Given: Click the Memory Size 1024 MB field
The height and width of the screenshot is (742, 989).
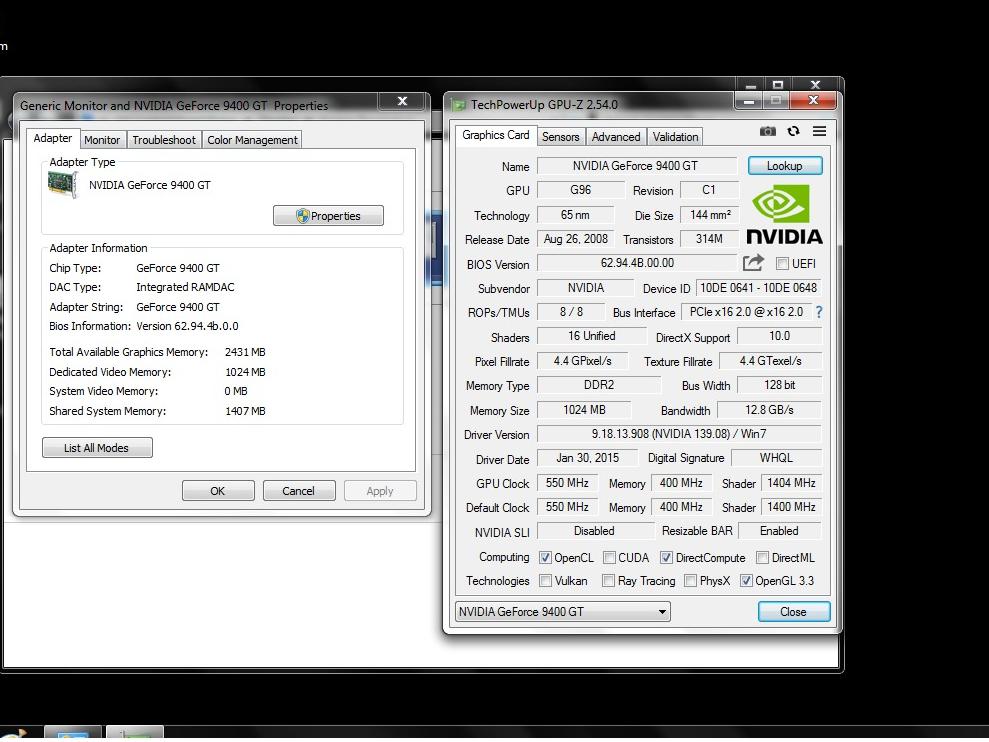Looking at the screenshot, I should point(583,410).
